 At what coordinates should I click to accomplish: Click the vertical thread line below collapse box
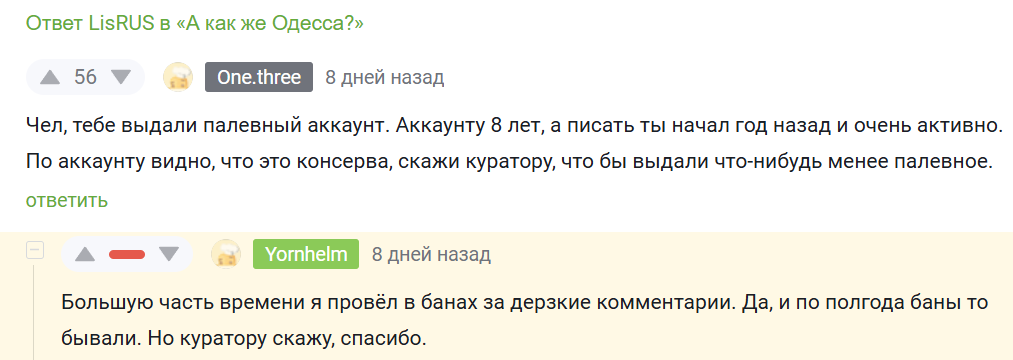[x=34, y=310]
